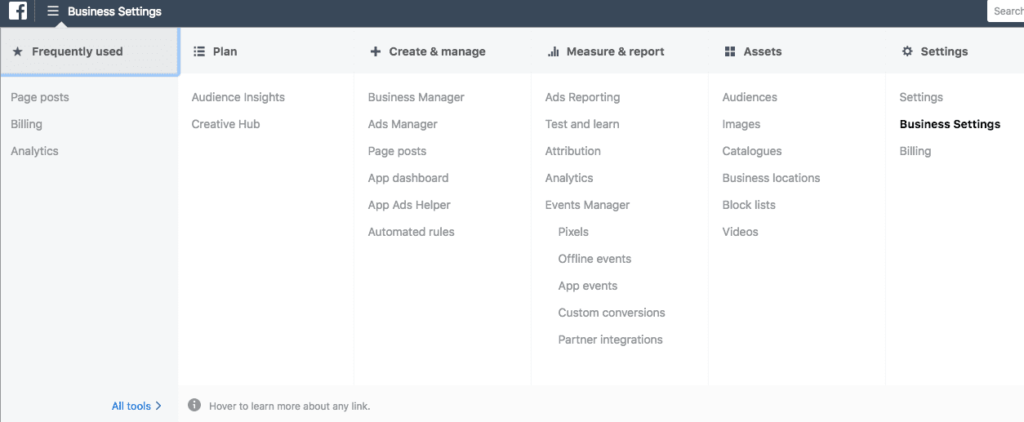Click the info icon beside hover hint
Screen dimensions: 1024x422
click(x=194, y=405)
